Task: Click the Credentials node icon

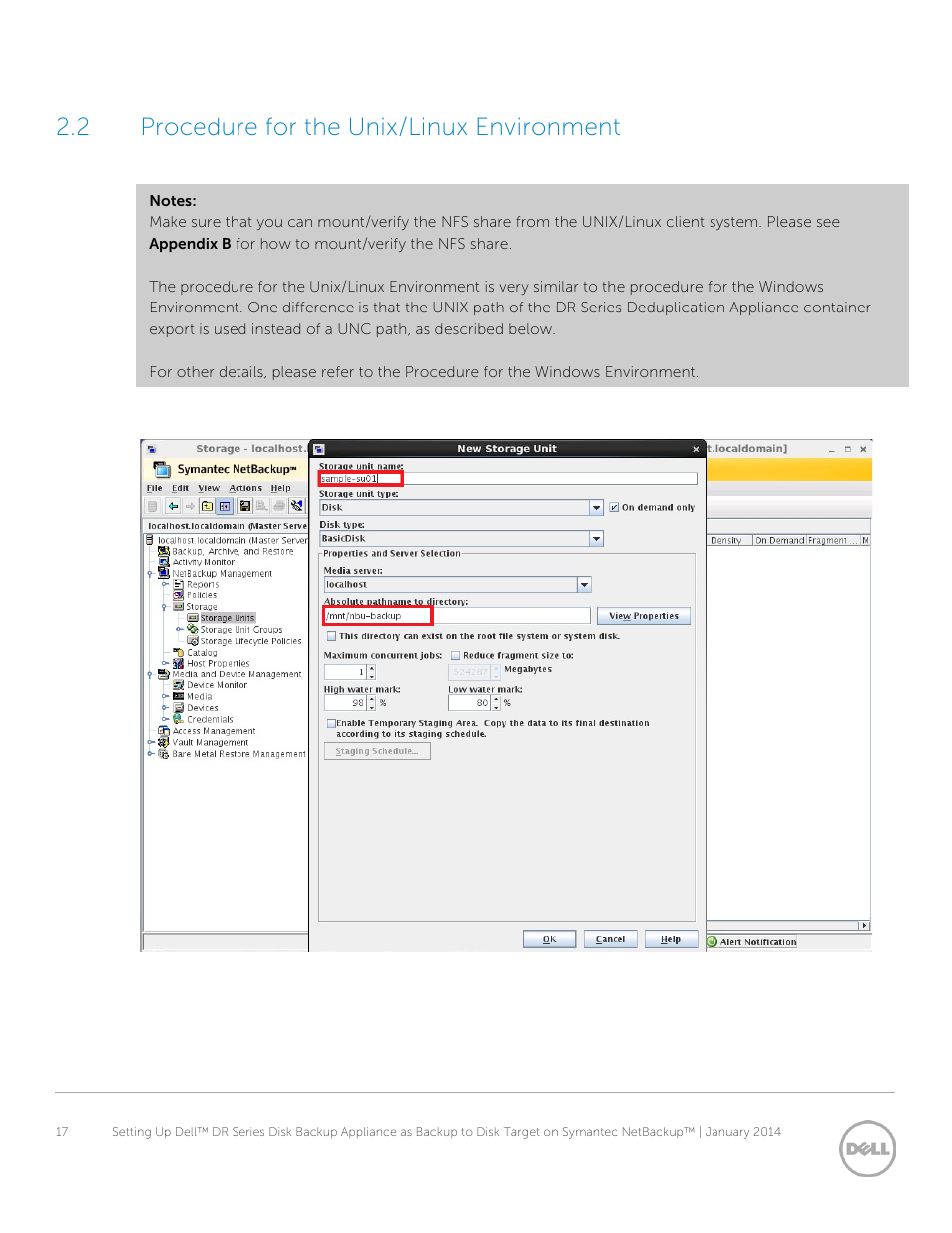Action: (x=179, y=719)
